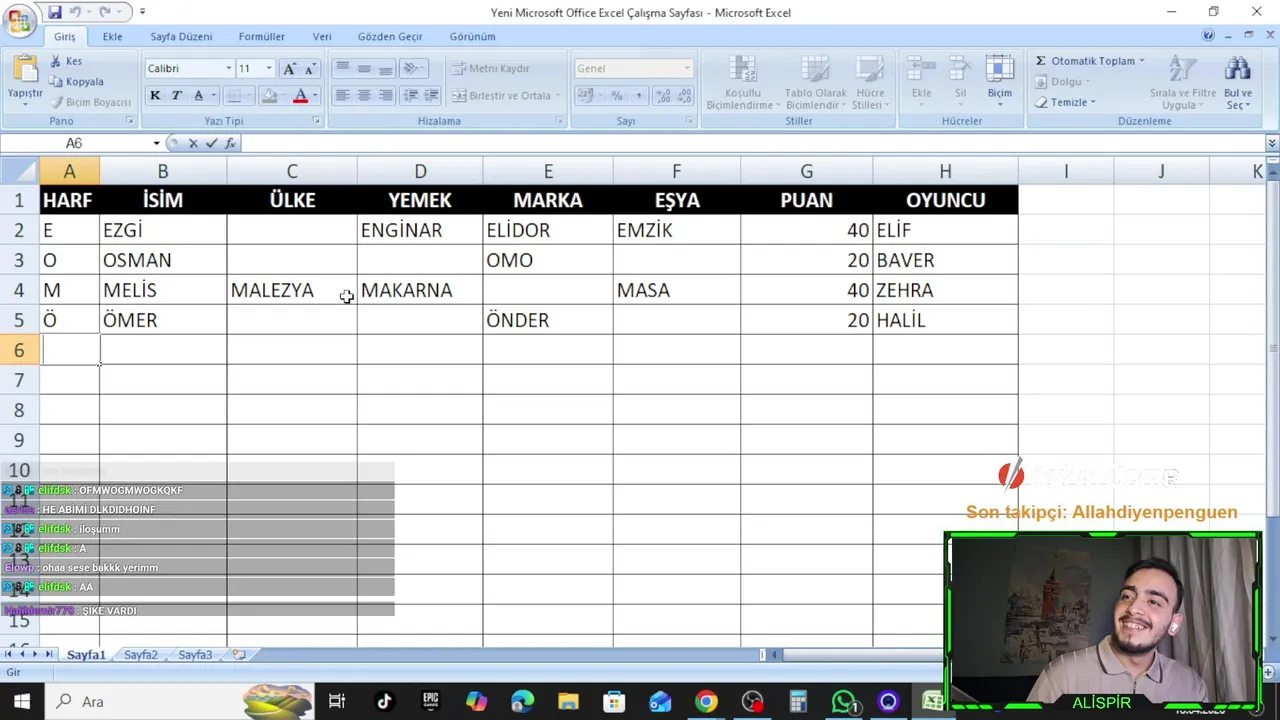Screen dimensions: 1280x720
Task: Apply the bottom align icon
Action: click(385, 68)
